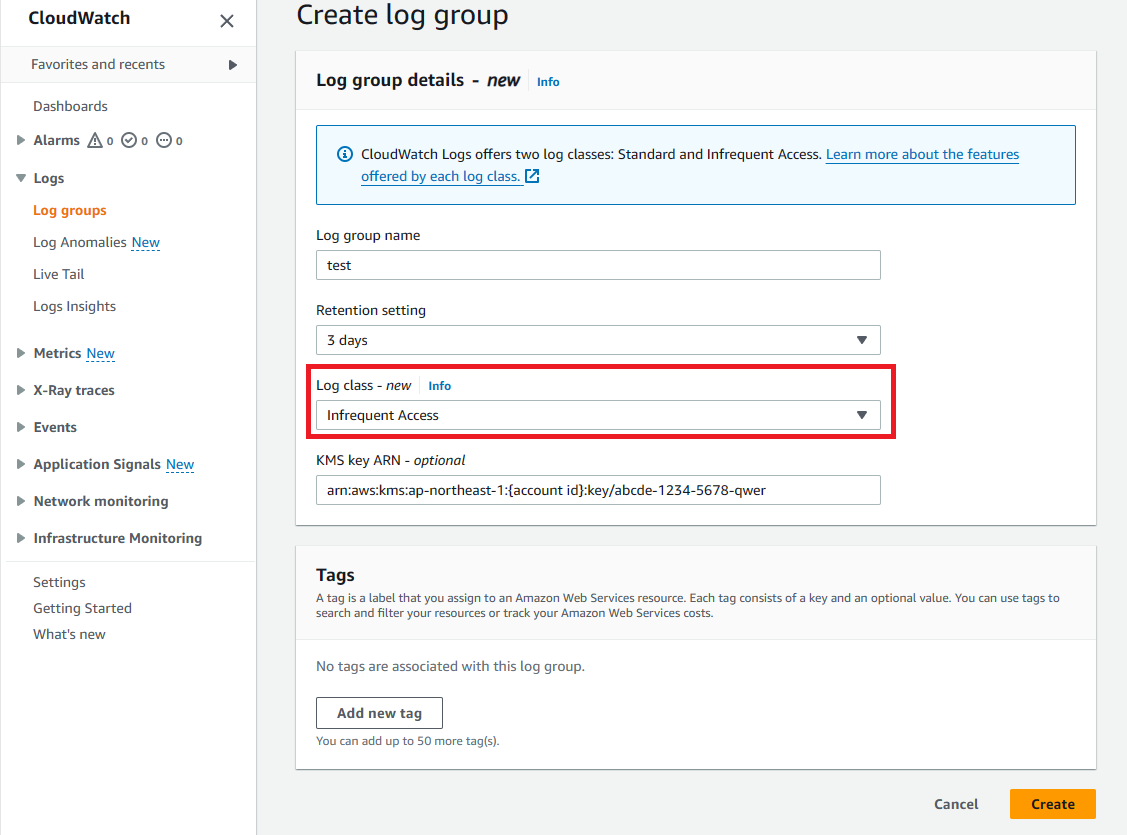Open the external link icon after the log class link
The height and width of the screenshot is (835, 1127).
pos(533,175)
